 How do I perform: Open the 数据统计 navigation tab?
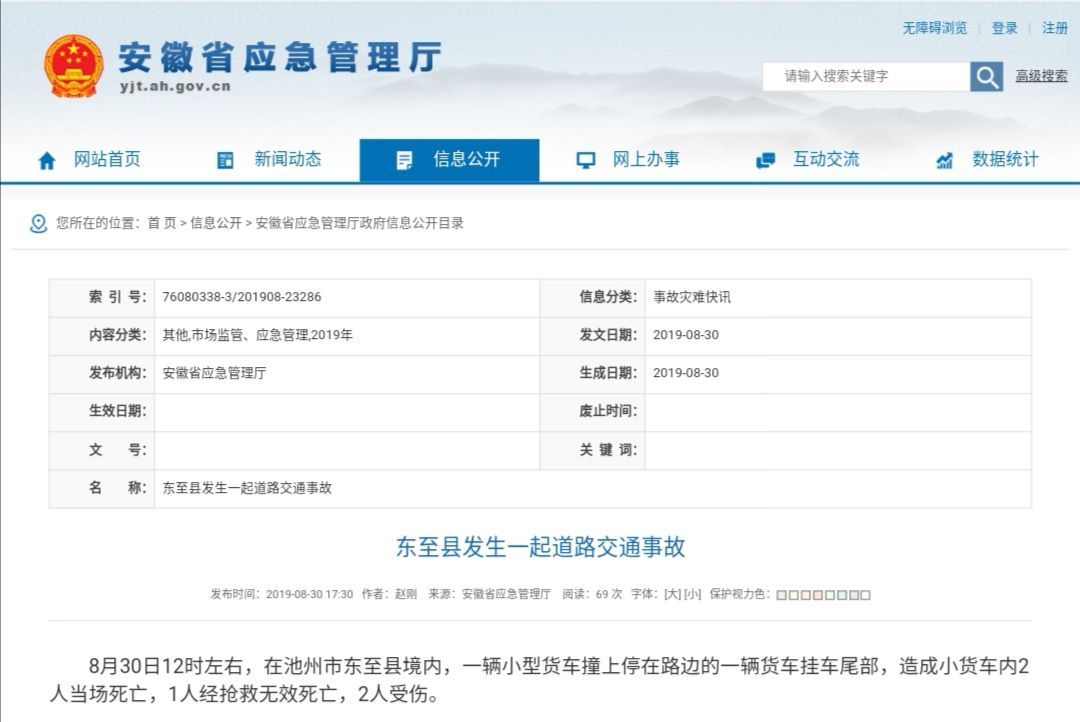pos(1005,159)
